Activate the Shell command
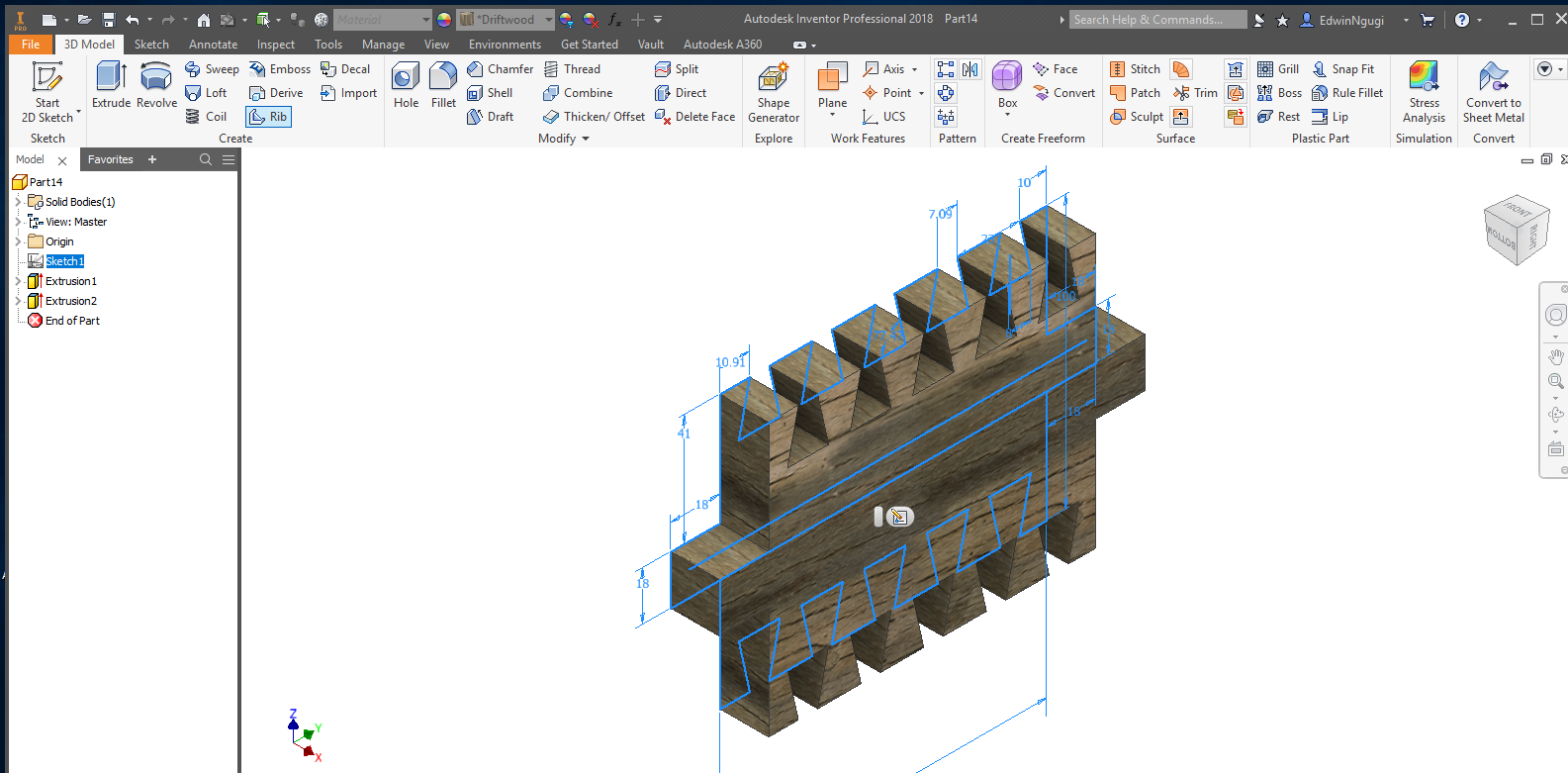Viewport: 1568px width, 773px height. 490,93
